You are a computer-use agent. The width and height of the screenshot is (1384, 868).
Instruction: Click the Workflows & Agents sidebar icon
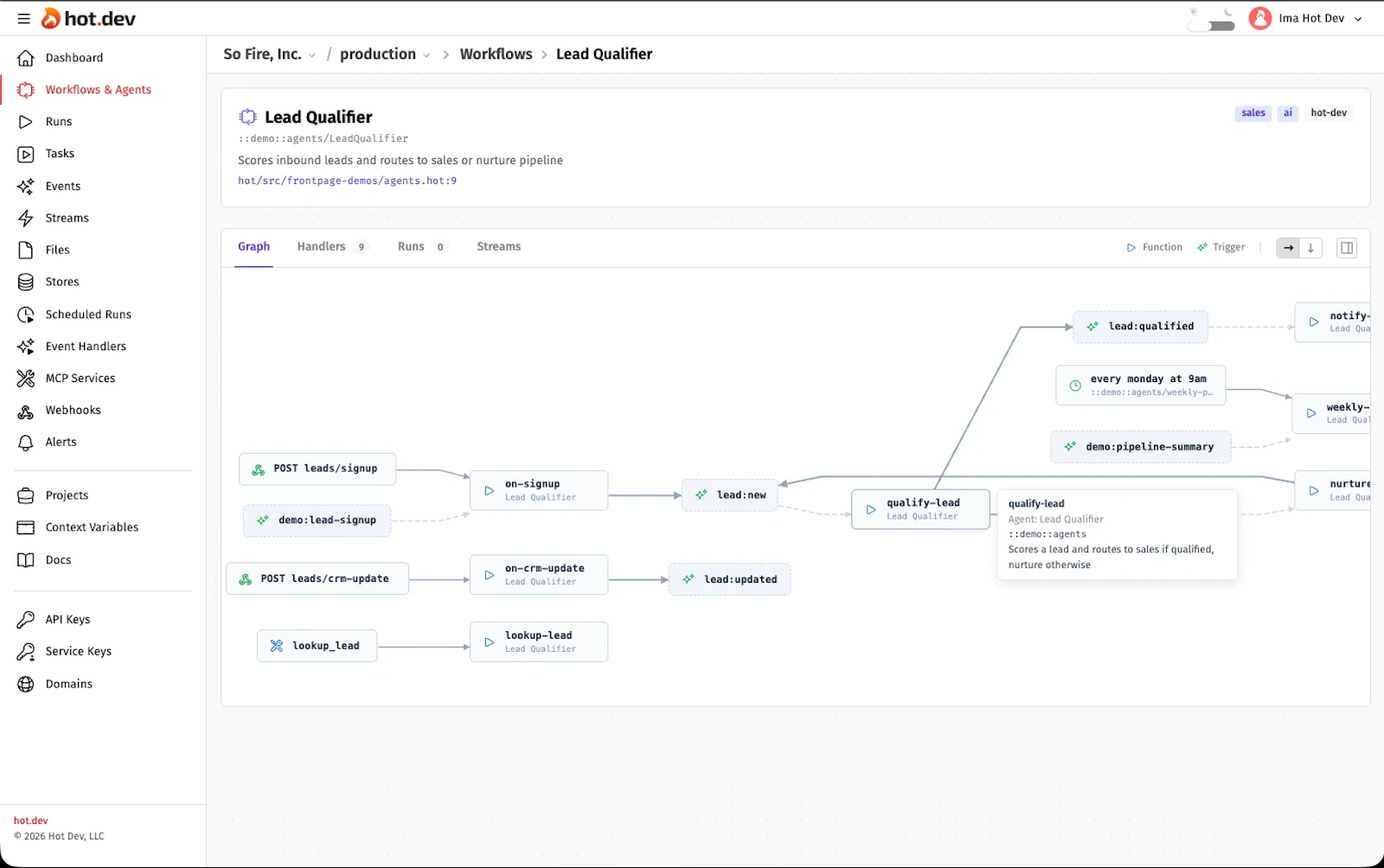(x=26, y=90)
